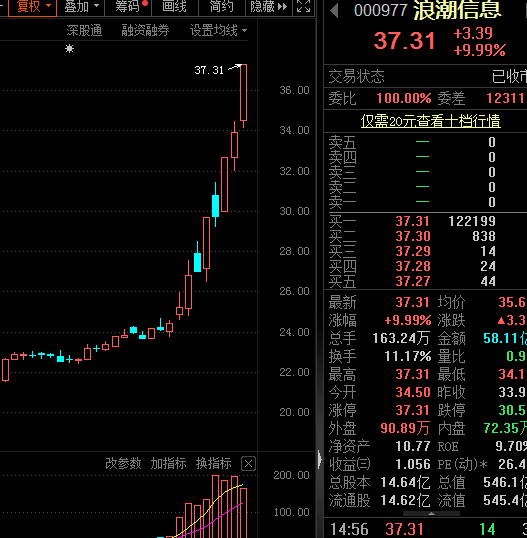Click the star marker above the chart
The width and height of the screenshot is (527, 538).
pos(70,49)
